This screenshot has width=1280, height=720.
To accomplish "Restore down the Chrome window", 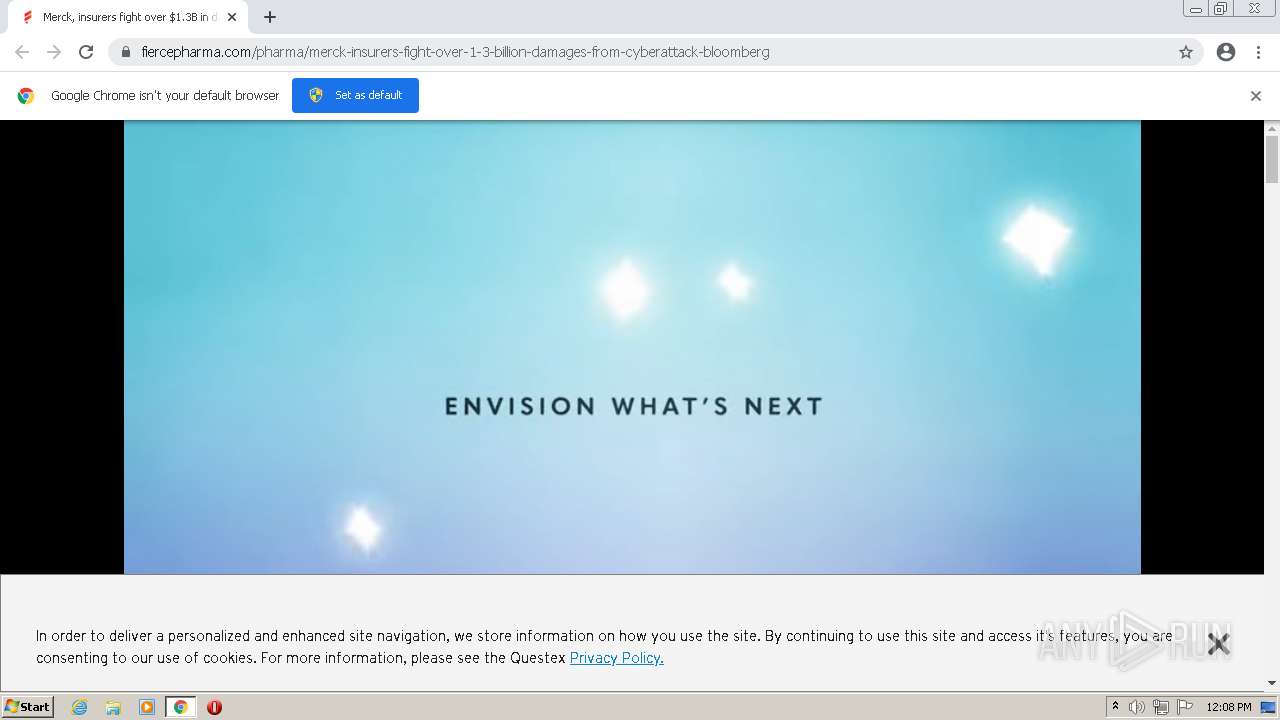I will tap(1221, 9).
